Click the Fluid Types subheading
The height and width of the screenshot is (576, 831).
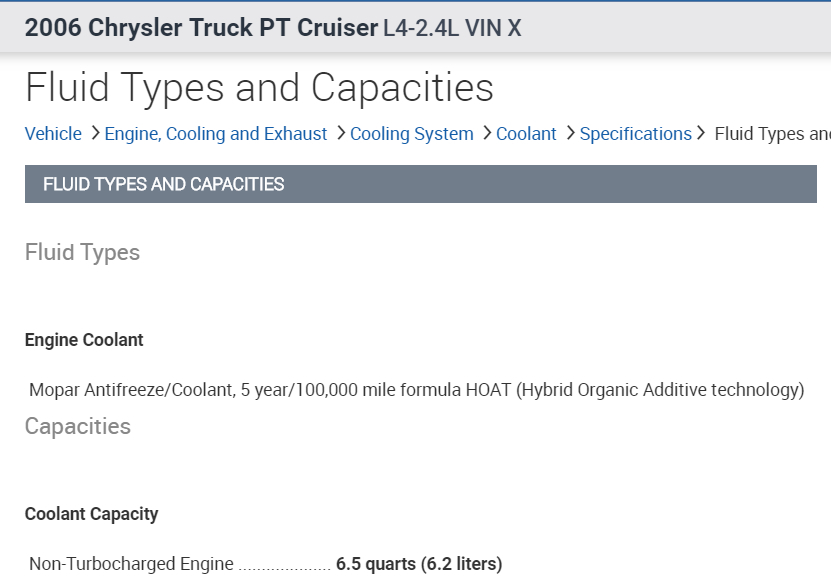coord(82,252)
